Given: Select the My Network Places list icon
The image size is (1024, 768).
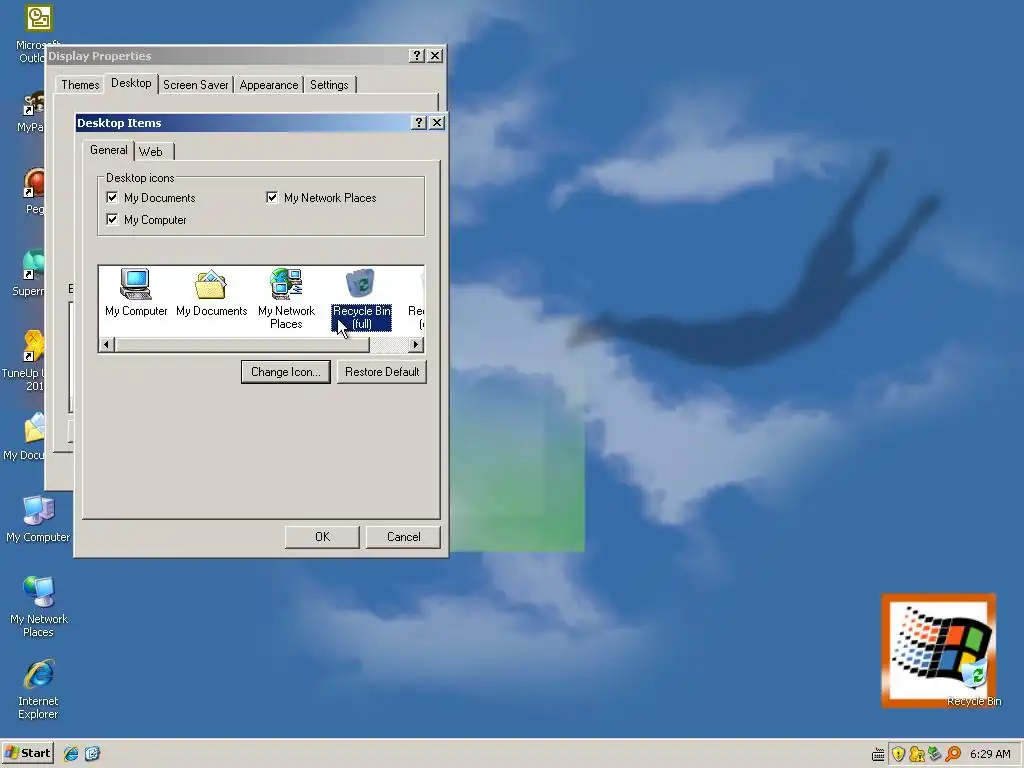Looking at the screenshot, I should click(286, 299).
